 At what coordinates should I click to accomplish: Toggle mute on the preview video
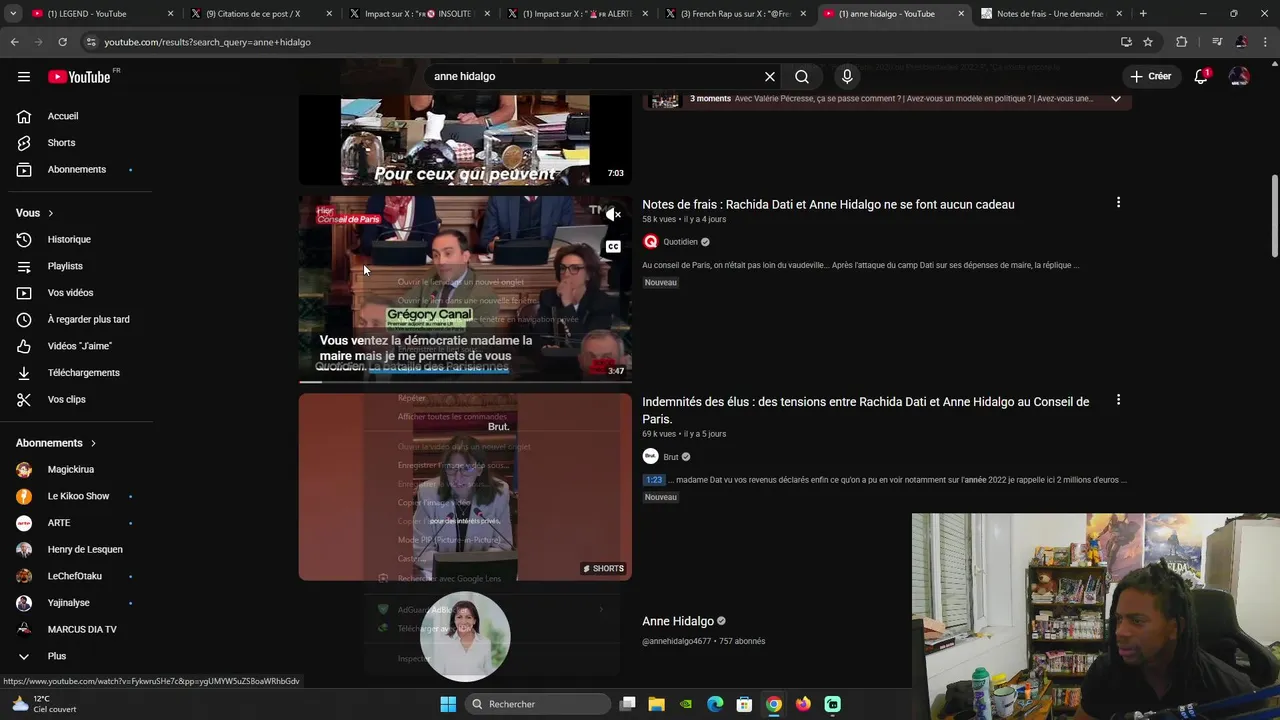click(614, 214)
